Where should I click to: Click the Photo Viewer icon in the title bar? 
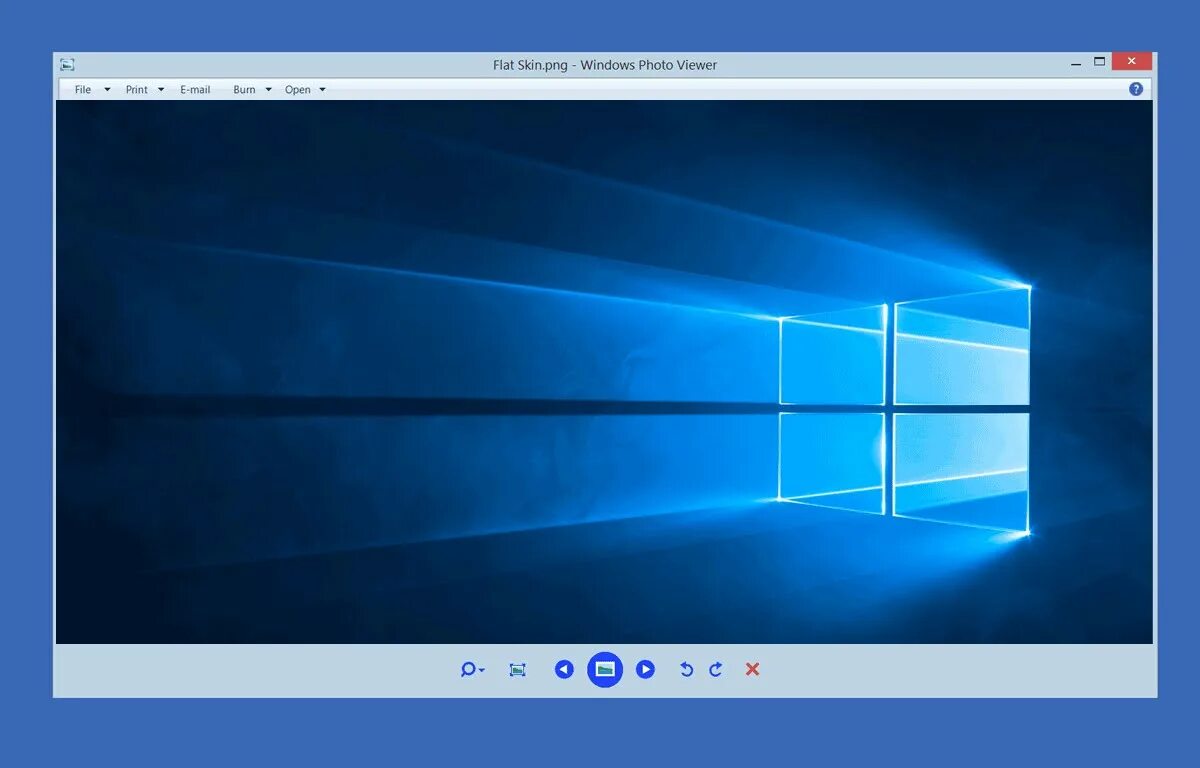pos(67,63)
